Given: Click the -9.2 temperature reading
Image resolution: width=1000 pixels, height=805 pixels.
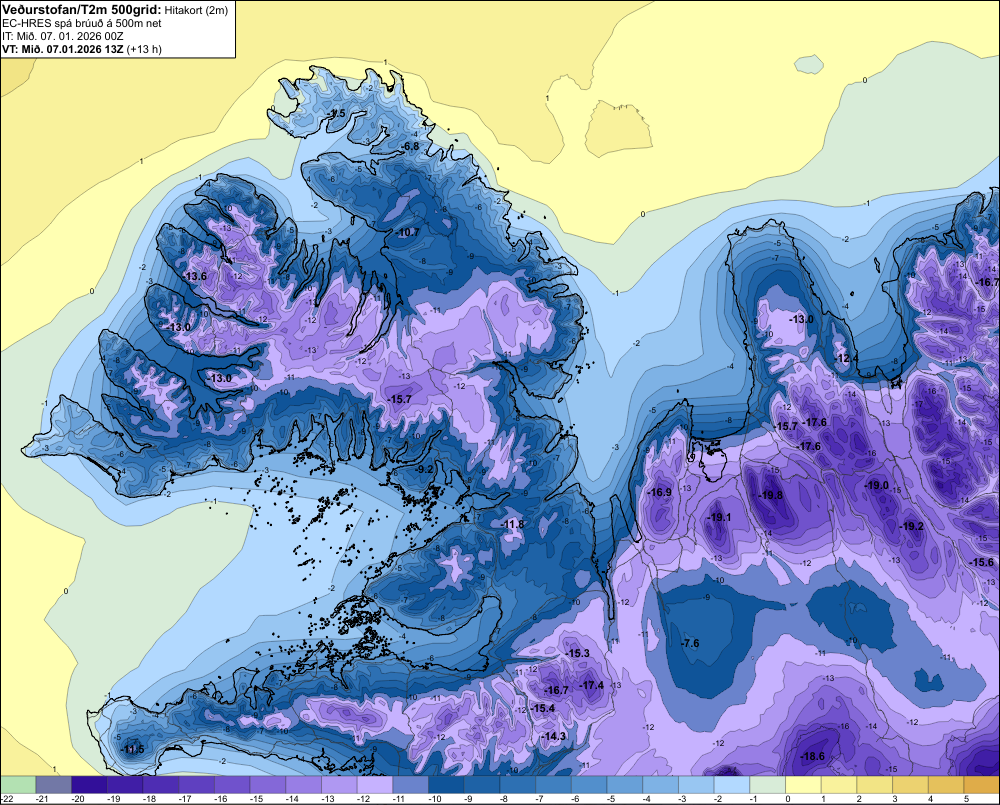Looking at the screenshot, I should click(x=424, y=469).
